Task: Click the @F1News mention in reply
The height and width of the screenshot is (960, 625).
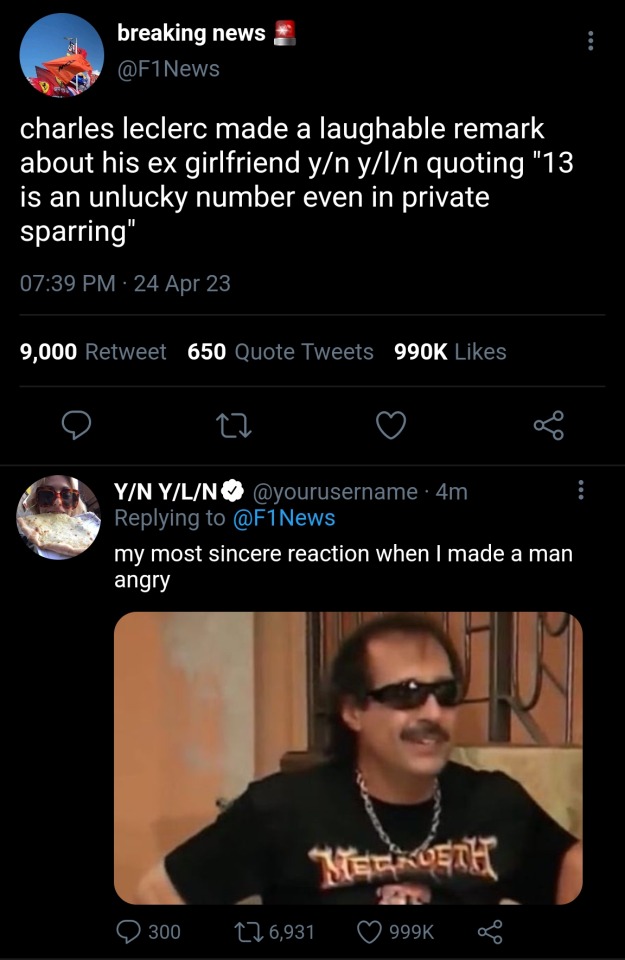Action: click(283, 518)
